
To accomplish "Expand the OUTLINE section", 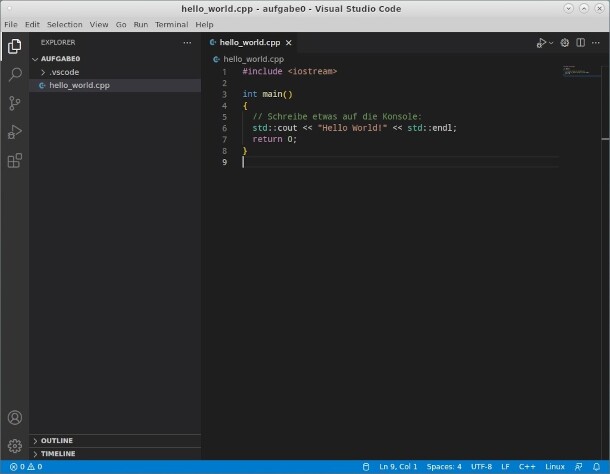I will 115,441.
